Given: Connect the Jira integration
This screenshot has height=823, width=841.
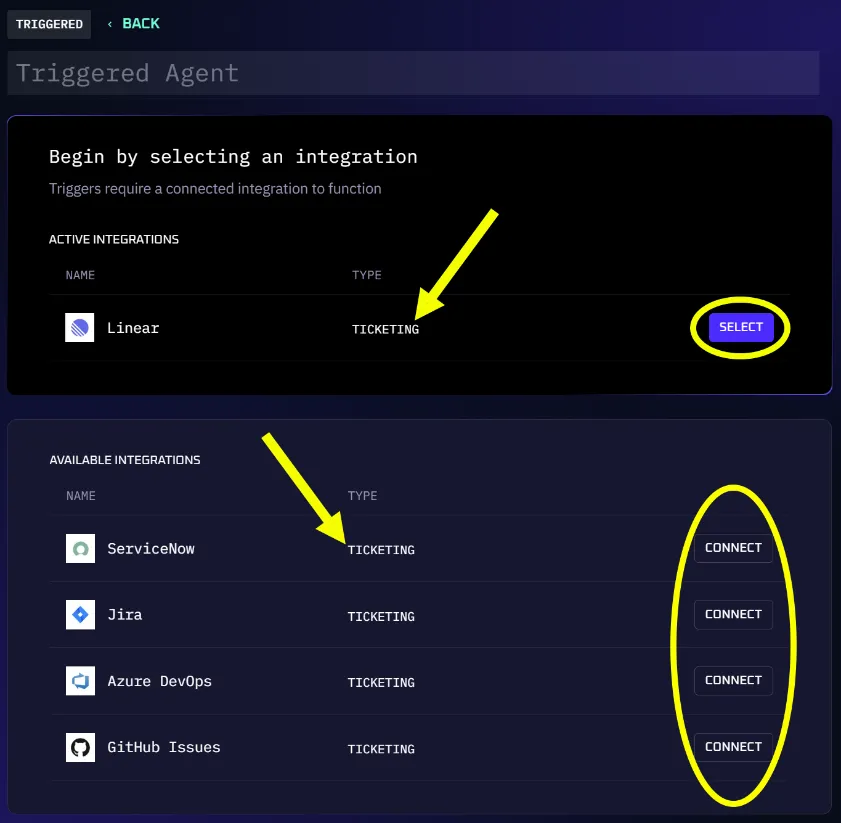Looking at the screenshot, I should [x=733, y=614].
